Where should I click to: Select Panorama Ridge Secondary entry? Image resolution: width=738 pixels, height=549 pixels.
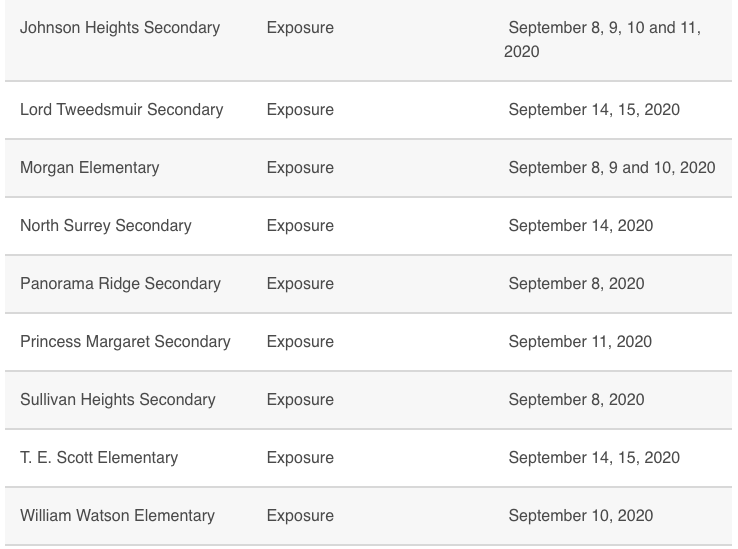tap(120, 284)
